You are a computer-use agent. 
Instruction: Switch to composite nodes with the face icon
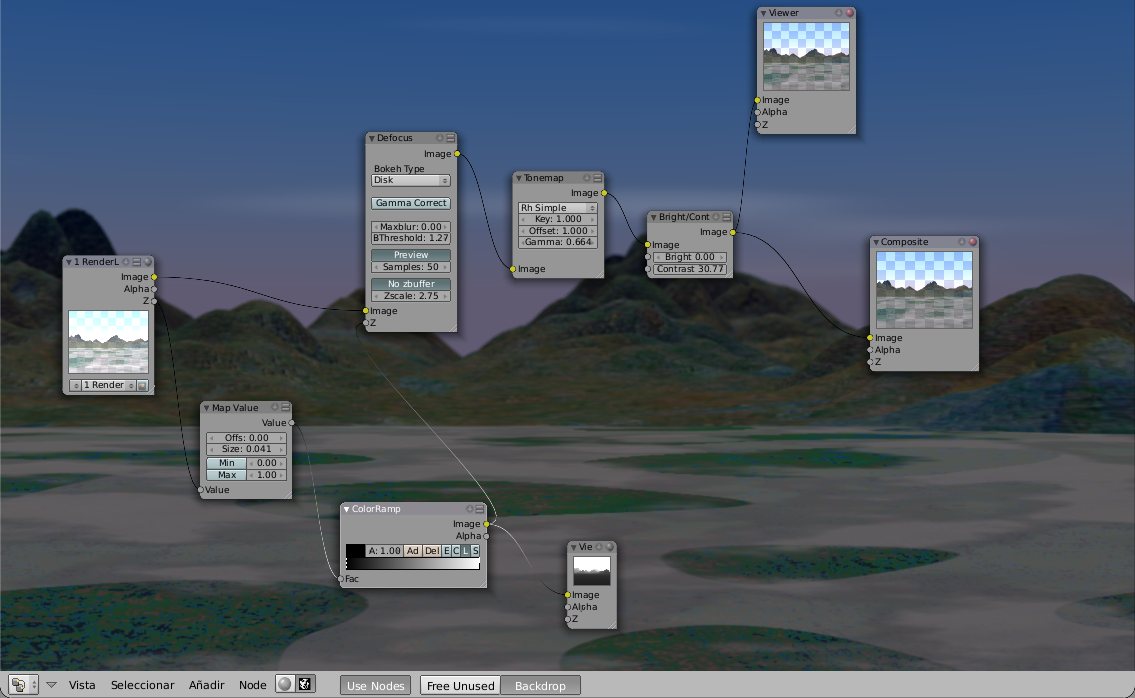pos(305,684)
